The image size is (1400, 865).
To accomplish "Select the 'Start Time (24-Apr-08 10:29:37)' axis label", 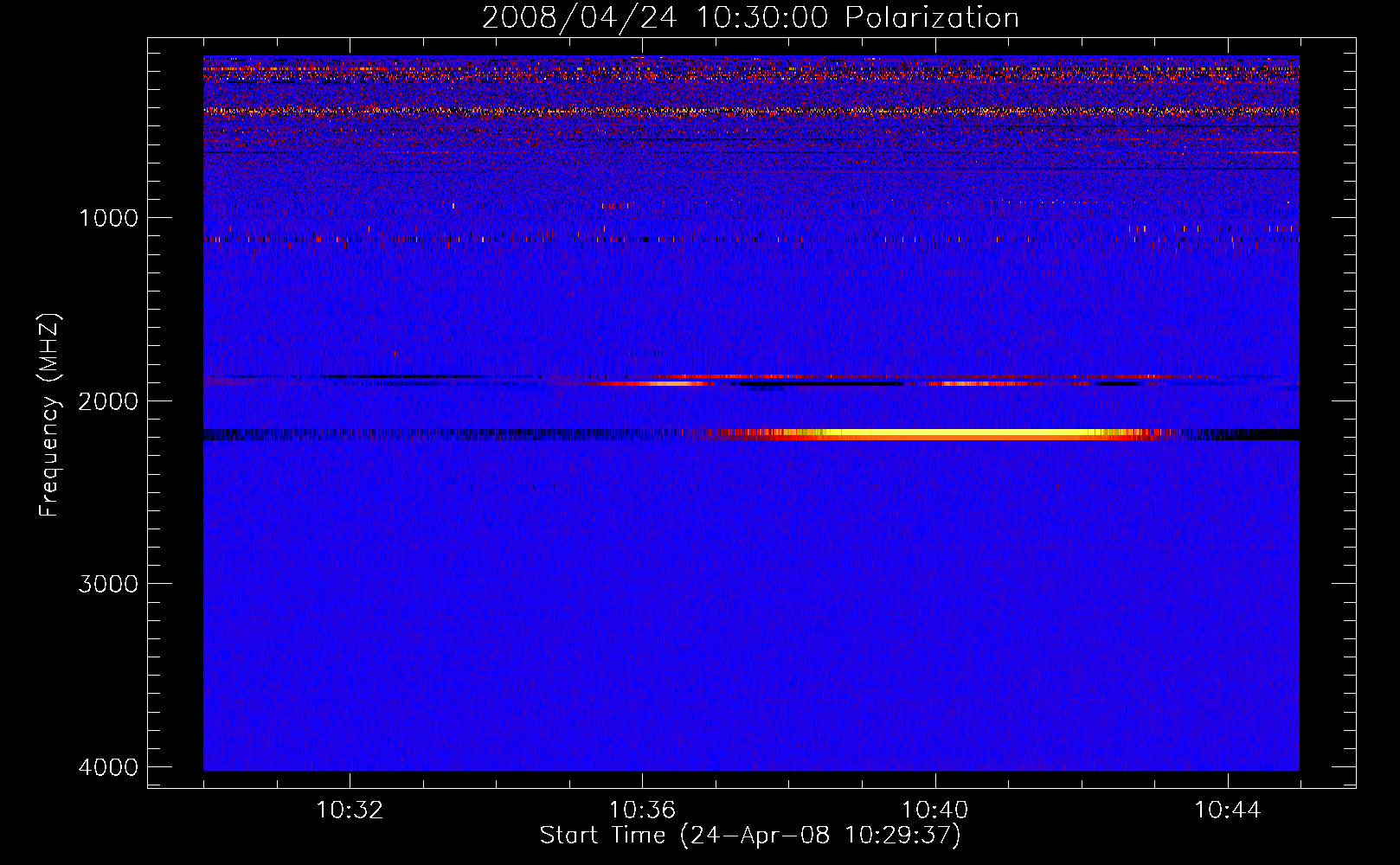I will coord(750,836).
